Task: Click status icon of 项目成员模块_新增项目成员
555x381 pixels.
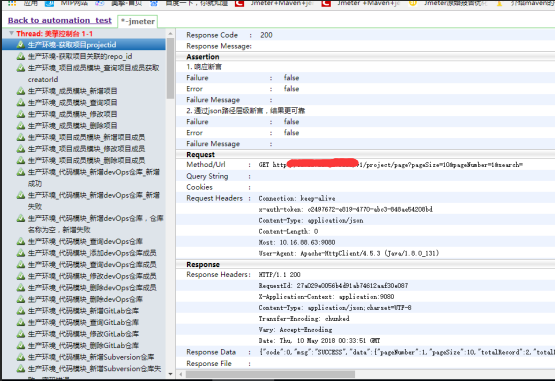Action: pos(21,137)
